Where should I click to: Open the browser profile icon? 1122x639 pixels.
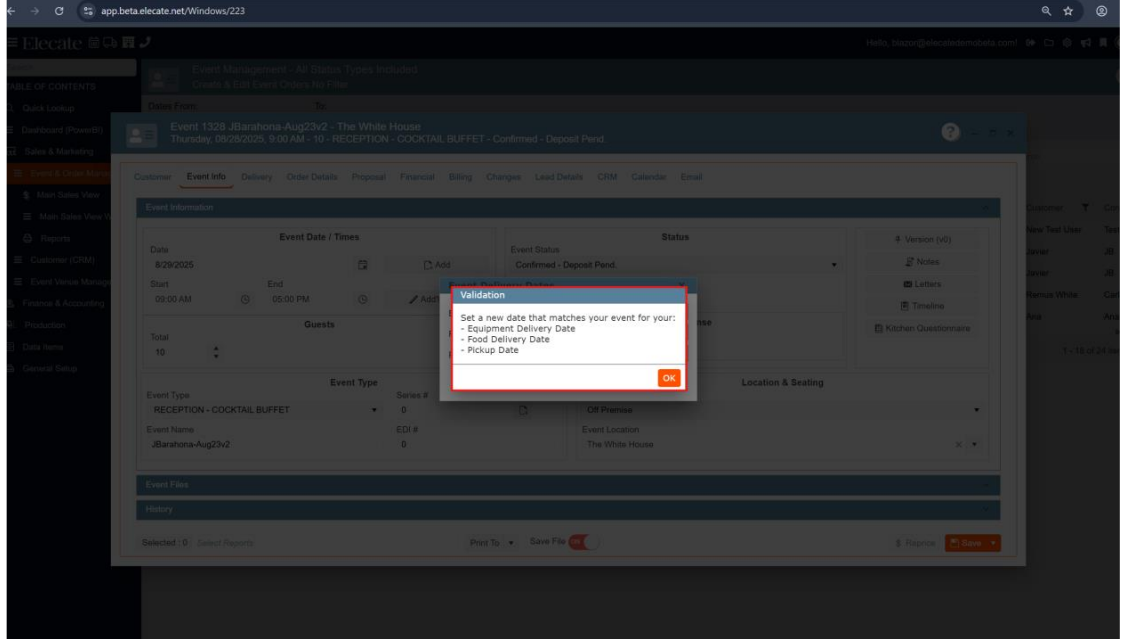pos(1101,11)
